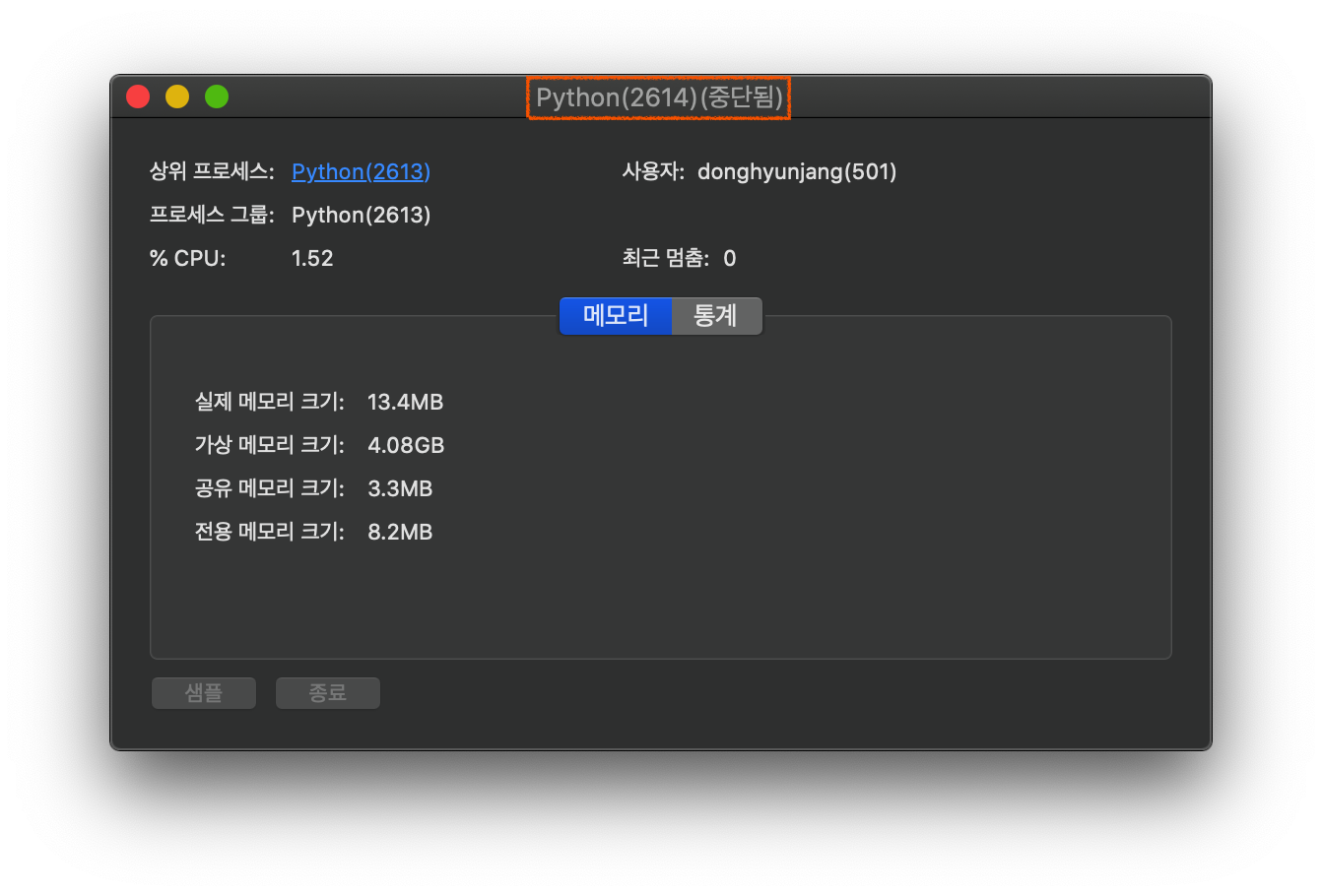This screenshot has width=1322, height=896.
Task: Select the 실제 메모리 크기 value 13.4MB
Action: [405, 402]
